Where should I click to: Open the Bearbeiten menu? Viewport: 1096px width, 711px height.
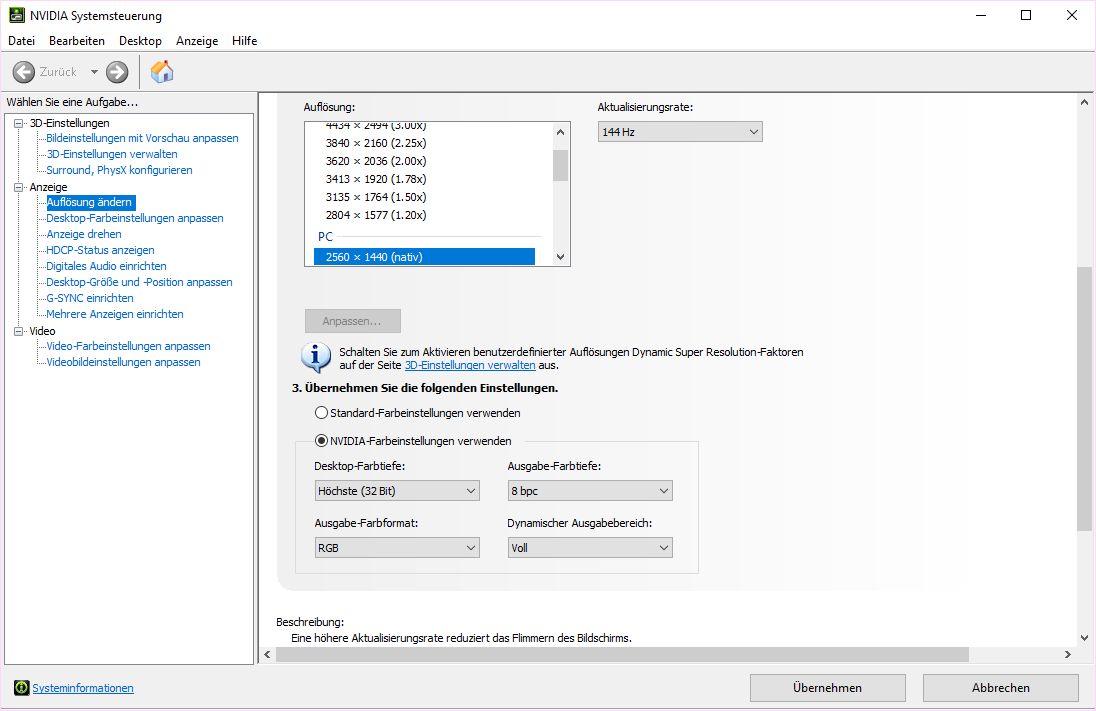77,41
